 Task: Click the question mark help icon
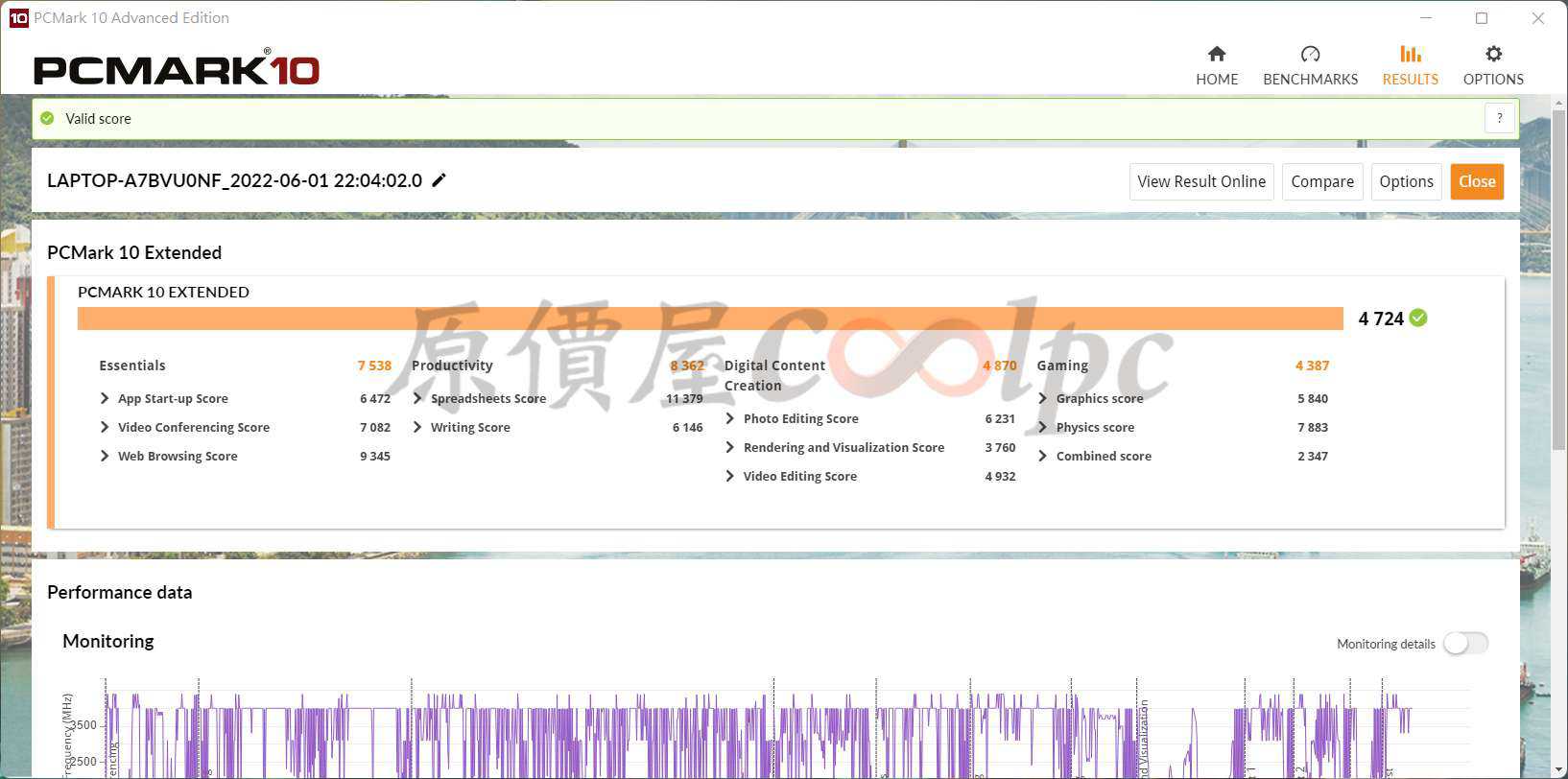(1499, 118)
